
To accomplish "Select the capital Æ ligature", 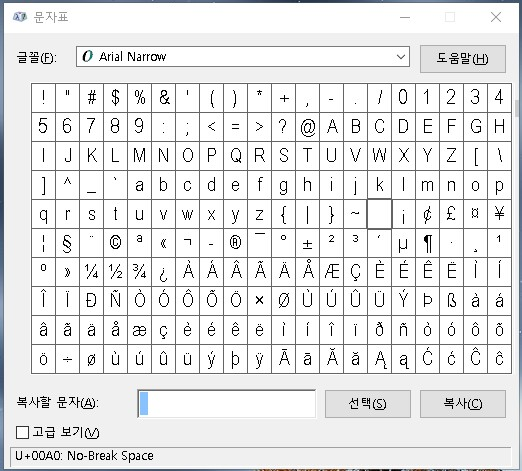I will pyautogui.click(x=331, y=272).
